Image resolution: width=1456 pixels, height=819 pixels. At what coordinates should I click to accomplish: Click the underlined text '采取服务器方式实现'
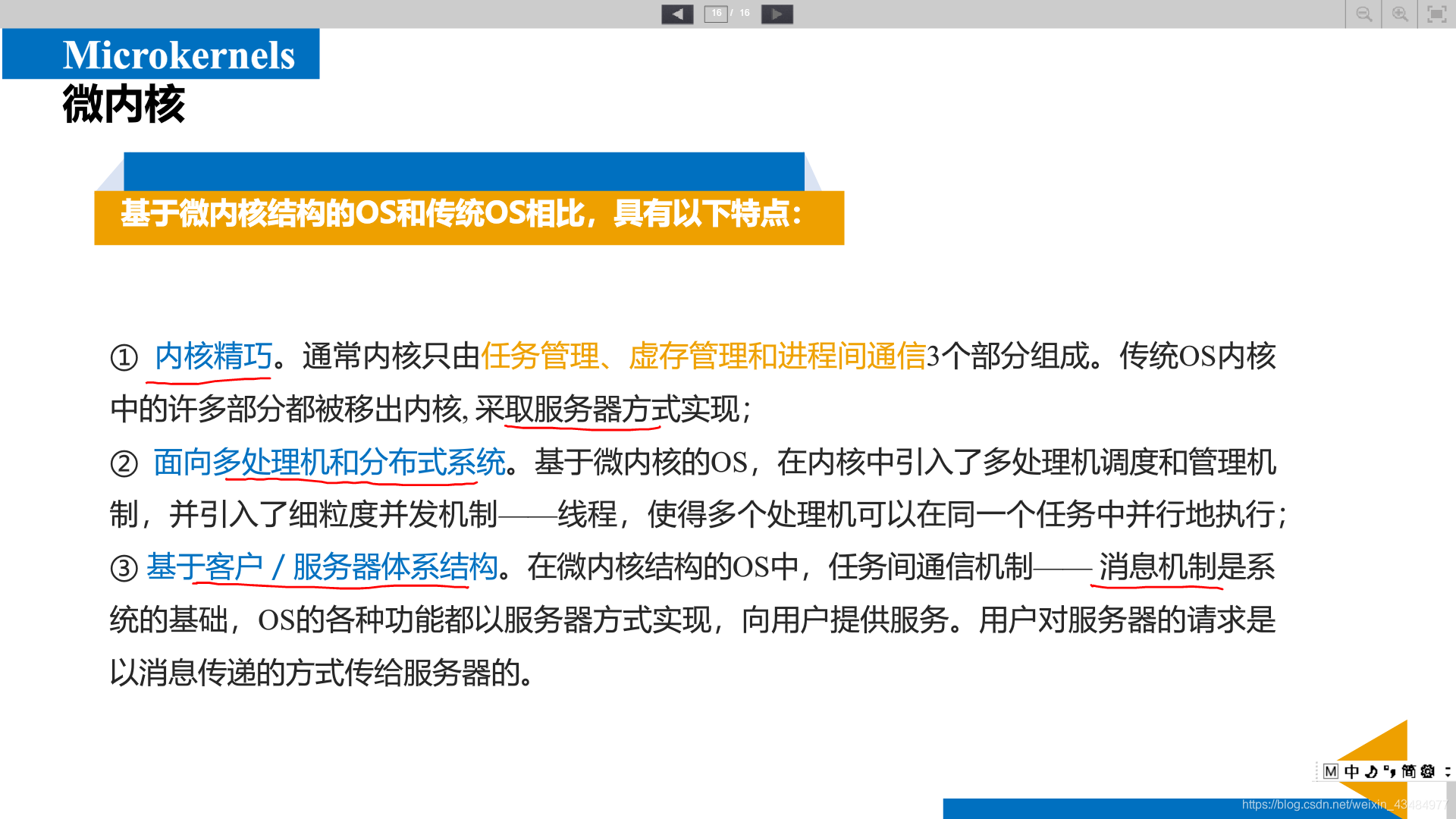click(x=607, y=409)
